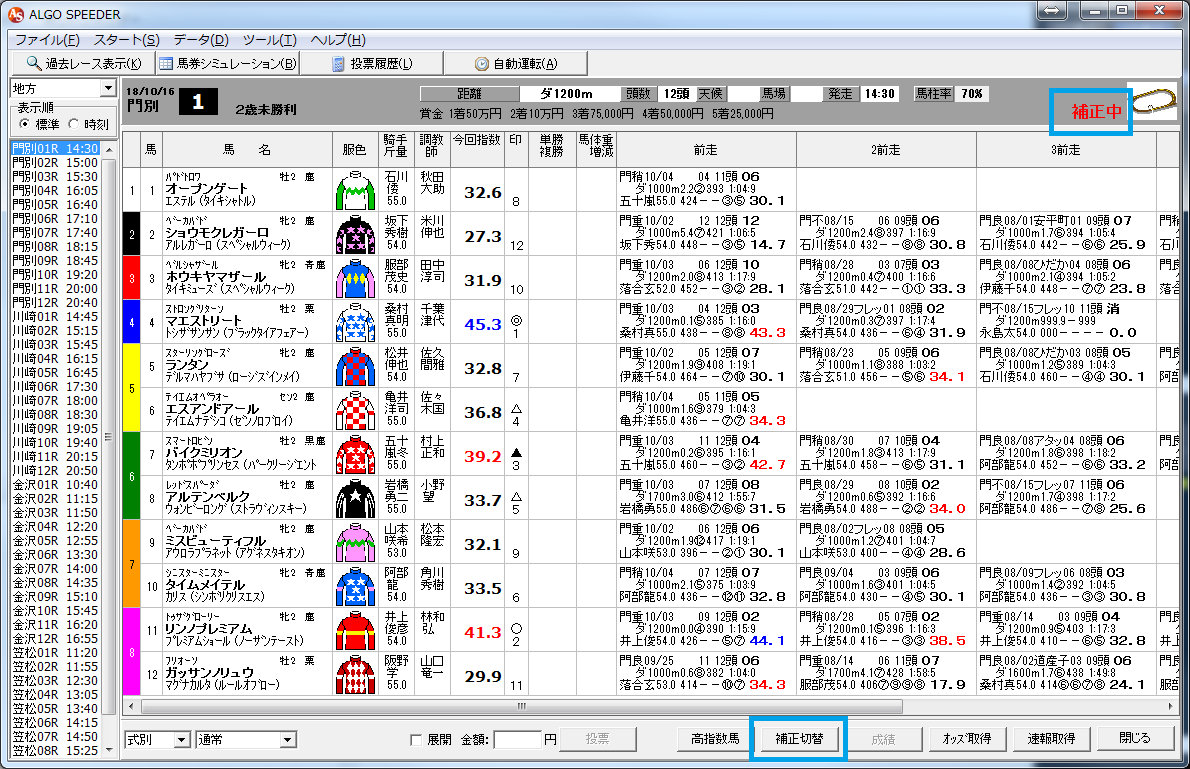This screenshot has width=1190, height=769.
Task: Click the ◎ mark for マエストリート
Action: tap(516, 320)
